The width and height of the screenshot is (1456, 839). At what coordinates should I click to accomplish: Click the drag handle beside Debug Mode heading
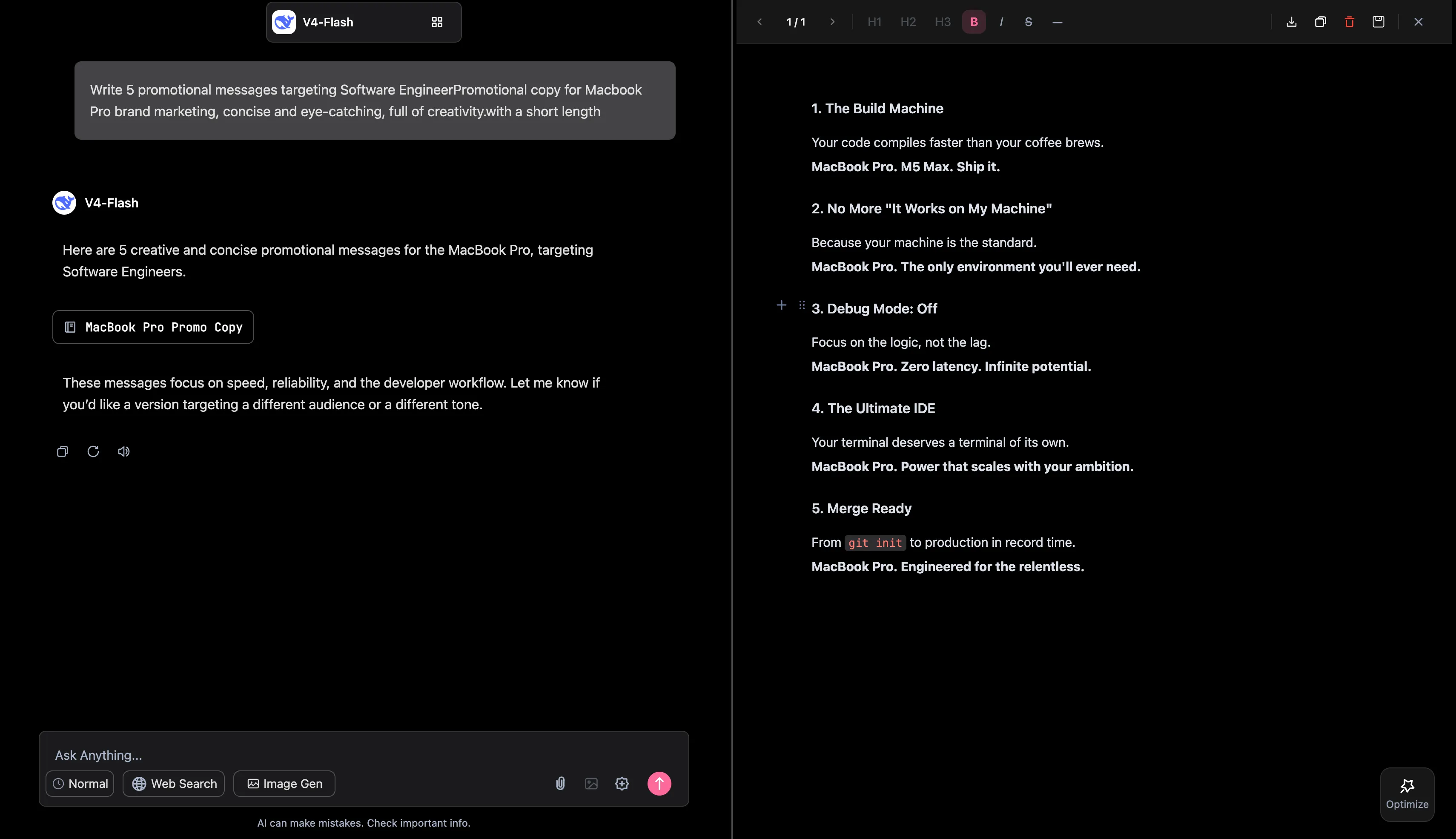pyautogui.click(x=802, y=305)
